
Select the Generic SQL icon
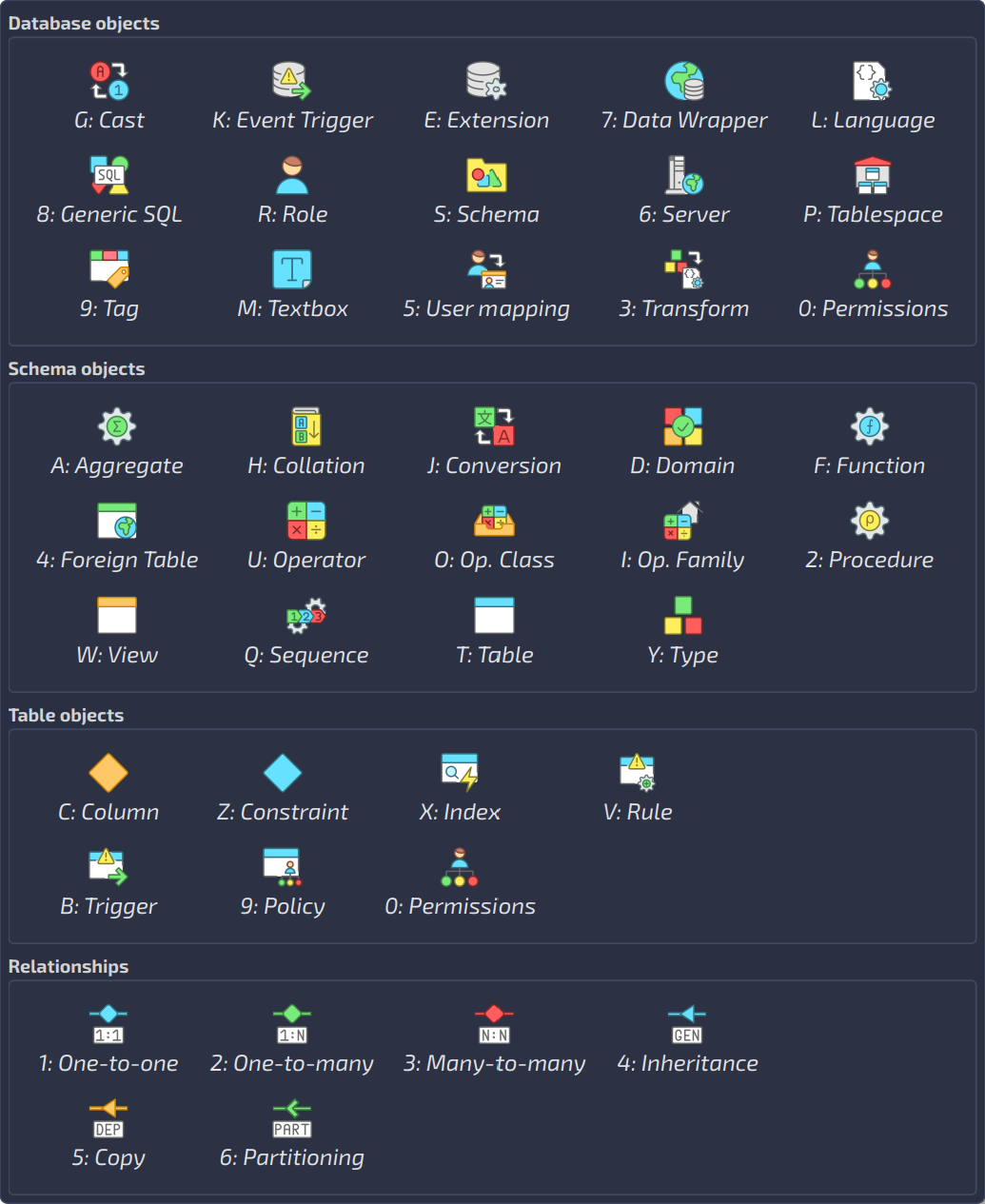click(109, 175)
